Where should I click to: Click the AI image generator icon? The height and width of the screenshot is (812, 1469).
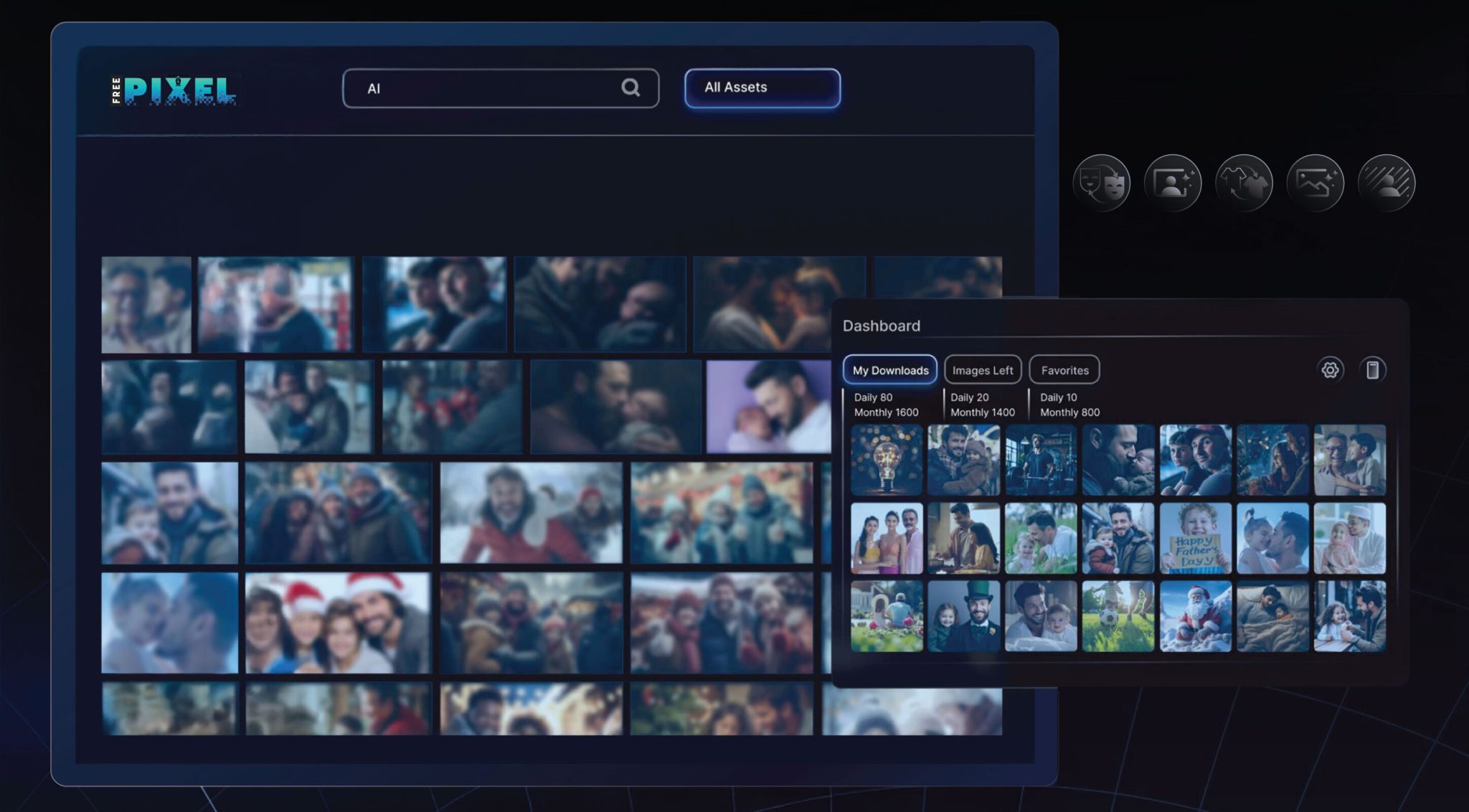[1316, 183]
